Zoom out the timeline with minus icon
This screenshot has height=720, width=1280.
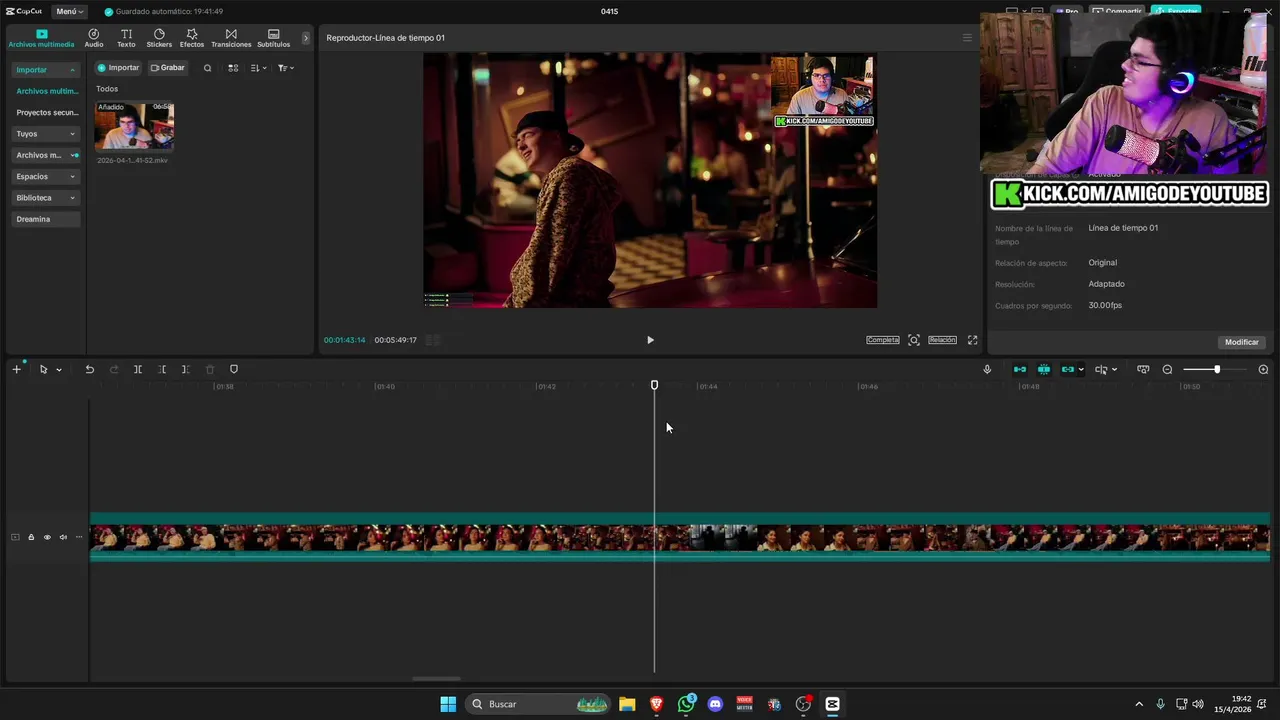pyautogui.click(x=1167, y=369)
